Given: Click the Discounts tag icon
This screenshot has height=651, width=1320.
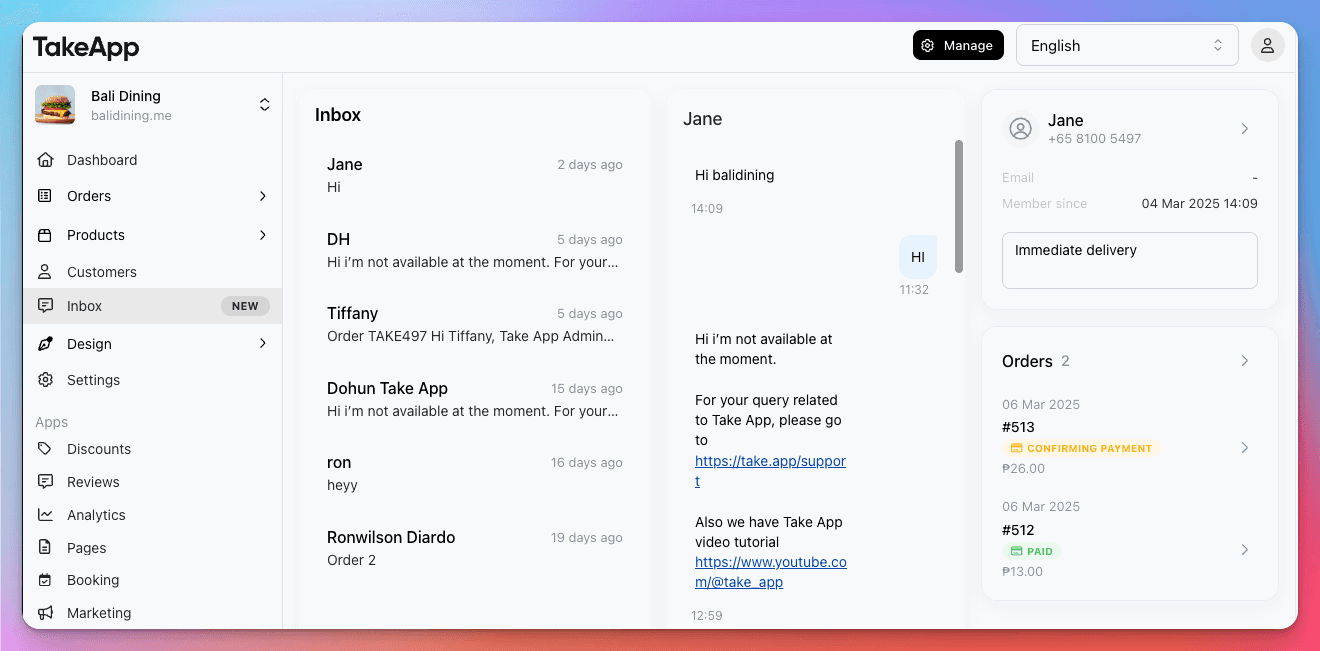Looking at the screenshot, I should [45, 449].
